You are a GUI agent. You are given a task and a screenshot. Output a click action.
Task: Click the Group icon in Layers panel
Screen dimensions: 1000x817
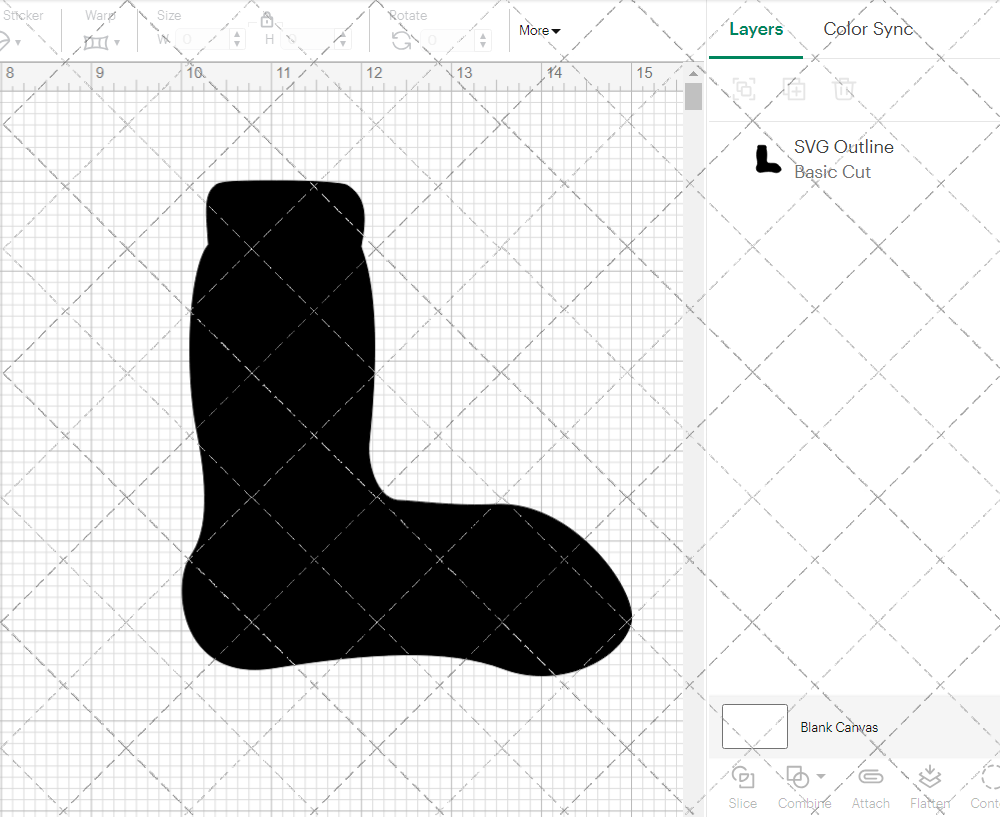743,89
